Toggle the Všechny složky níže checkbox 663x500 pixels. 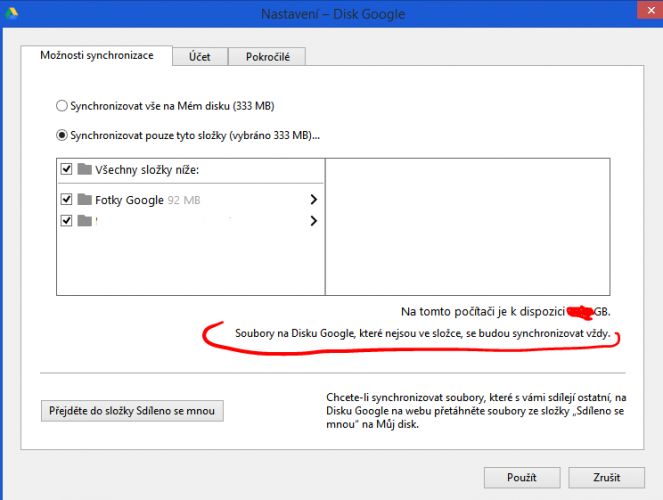66,169
